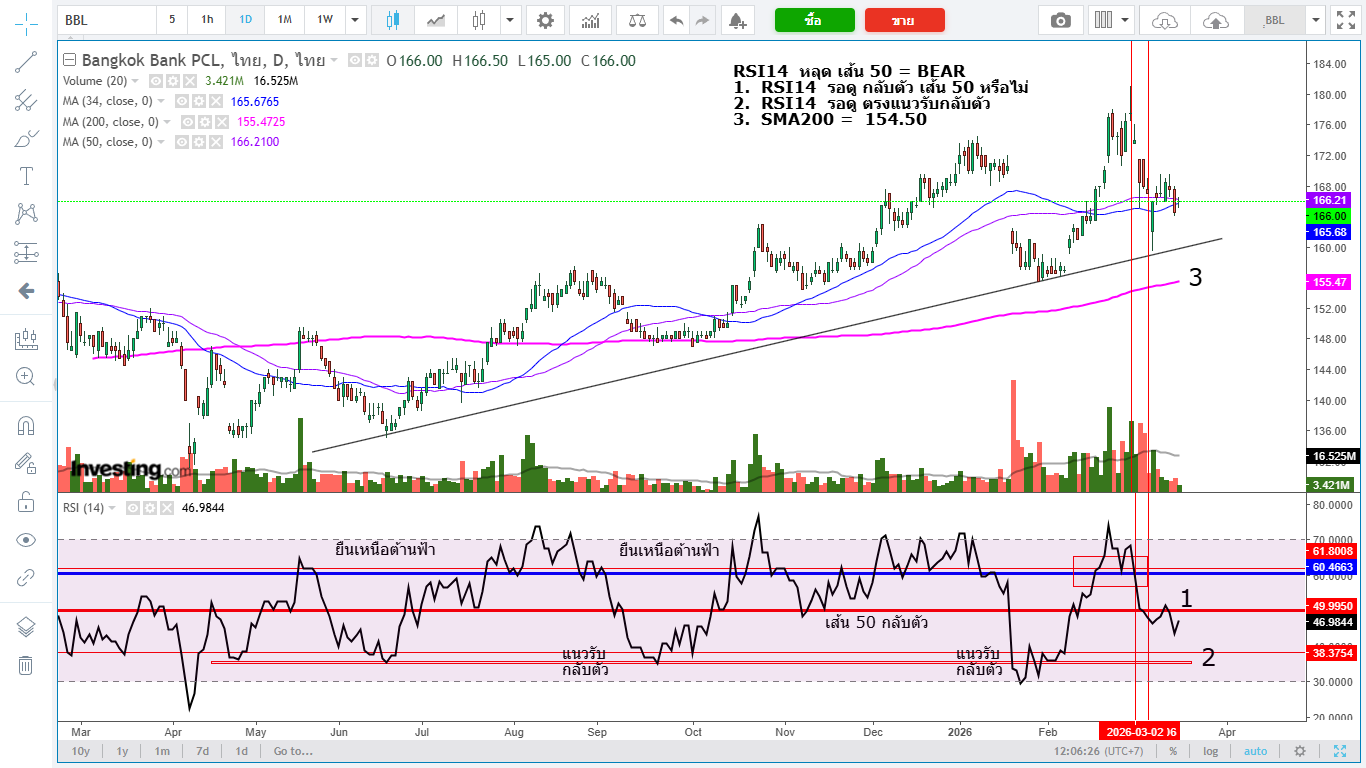
Task: Expand the Bangkok Bank PCL title arrow
Action: pyautogui.click(x=334, y=61)
